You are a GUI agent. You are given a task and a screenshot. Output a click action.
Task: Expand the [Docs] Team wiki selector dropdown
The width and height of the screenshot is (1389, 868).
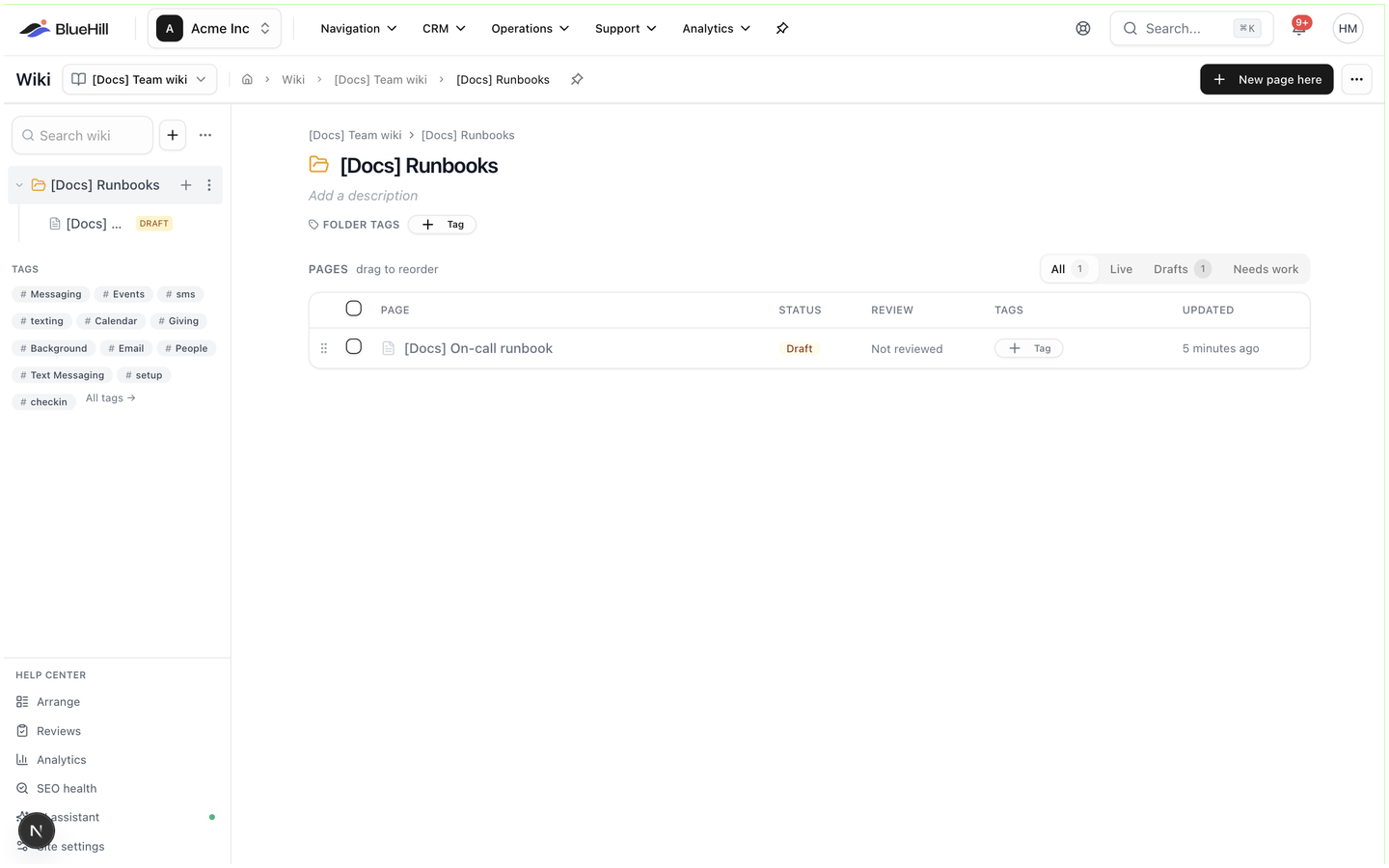(x=140, y=80)
